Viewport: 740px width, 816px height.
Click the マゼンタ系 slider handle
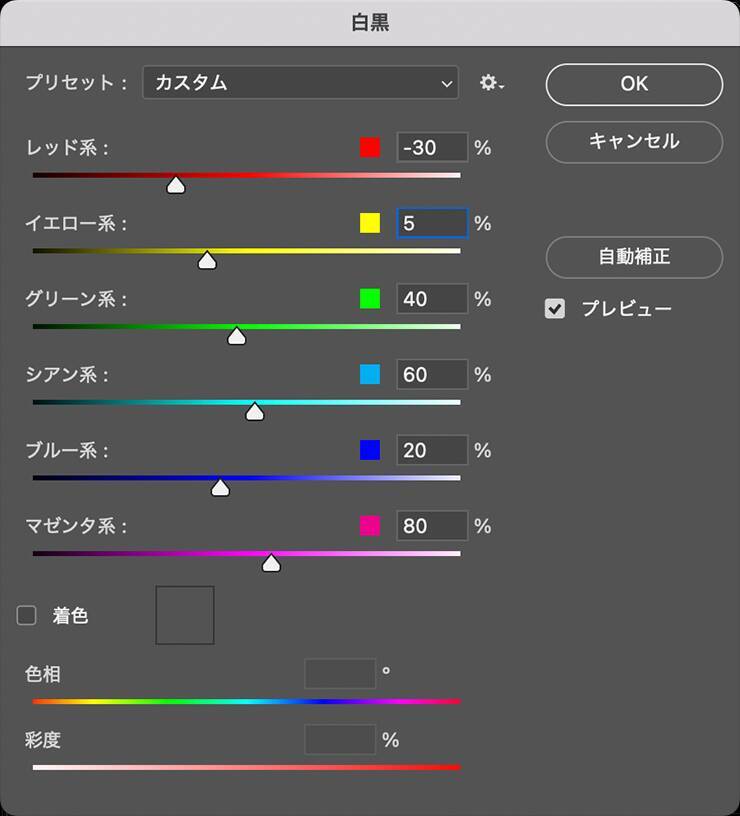(271, 563)
